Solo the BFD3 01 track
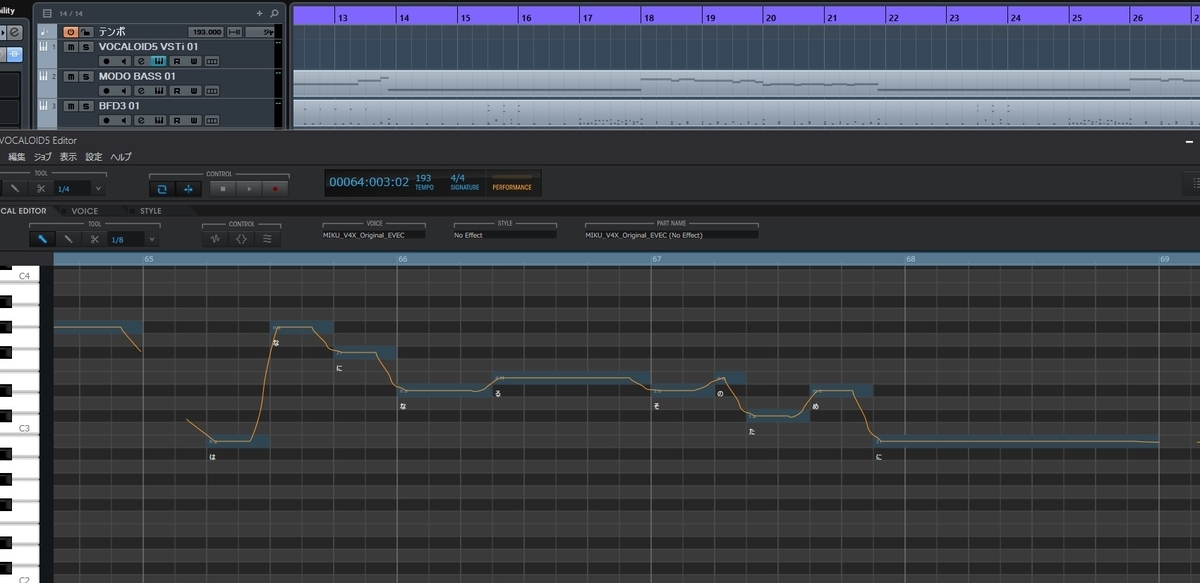This screenshot has width=1200, height=583. 86,106
